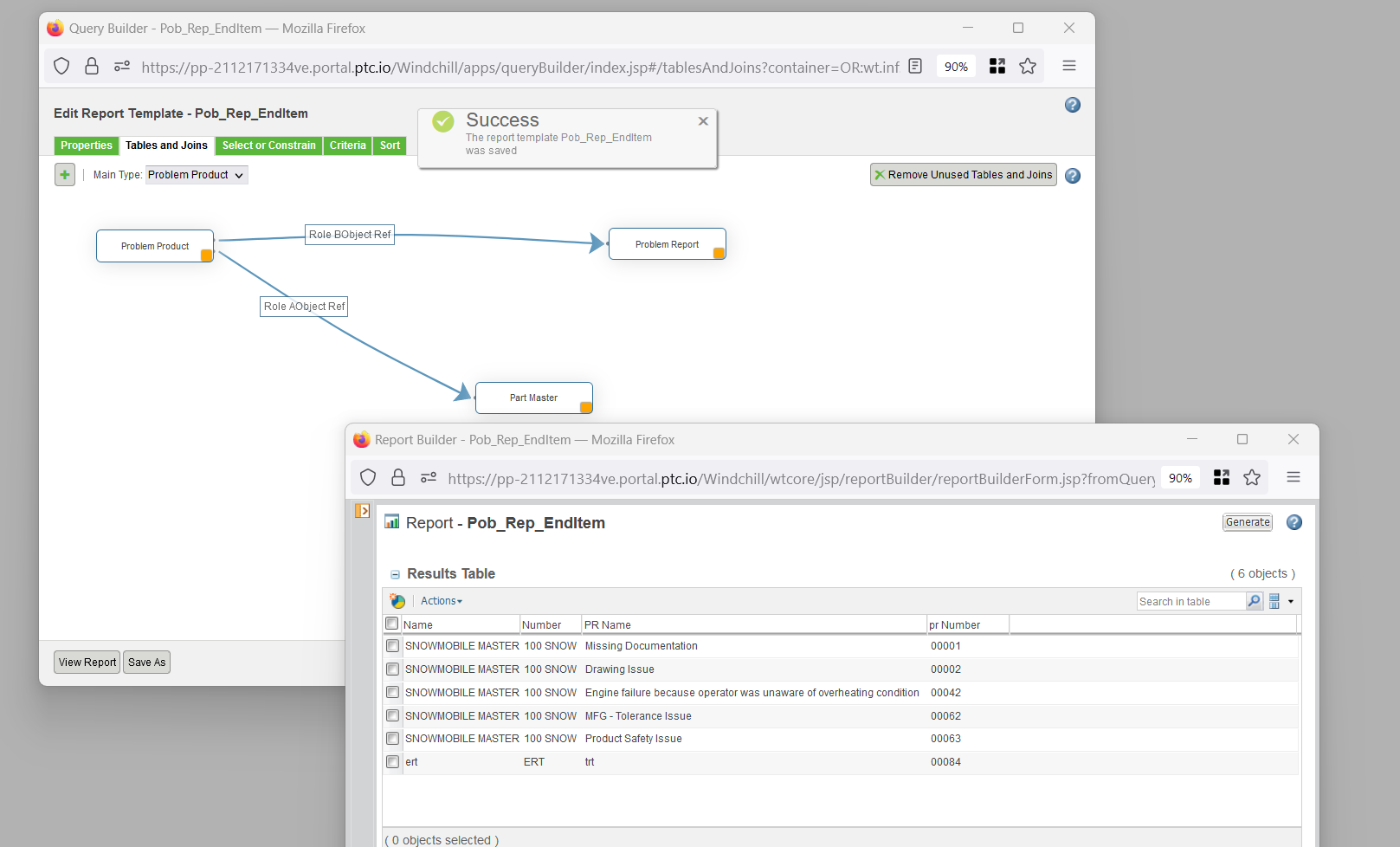The width and height of the screenshot is (1400, 847).
Task: Click the table display format icon near search
Action: (x=1274, y=600)
